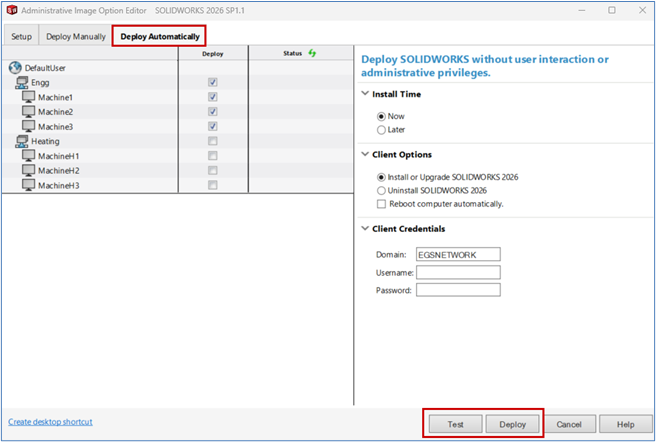Select the Machine3 label

[x=55, y=126]
